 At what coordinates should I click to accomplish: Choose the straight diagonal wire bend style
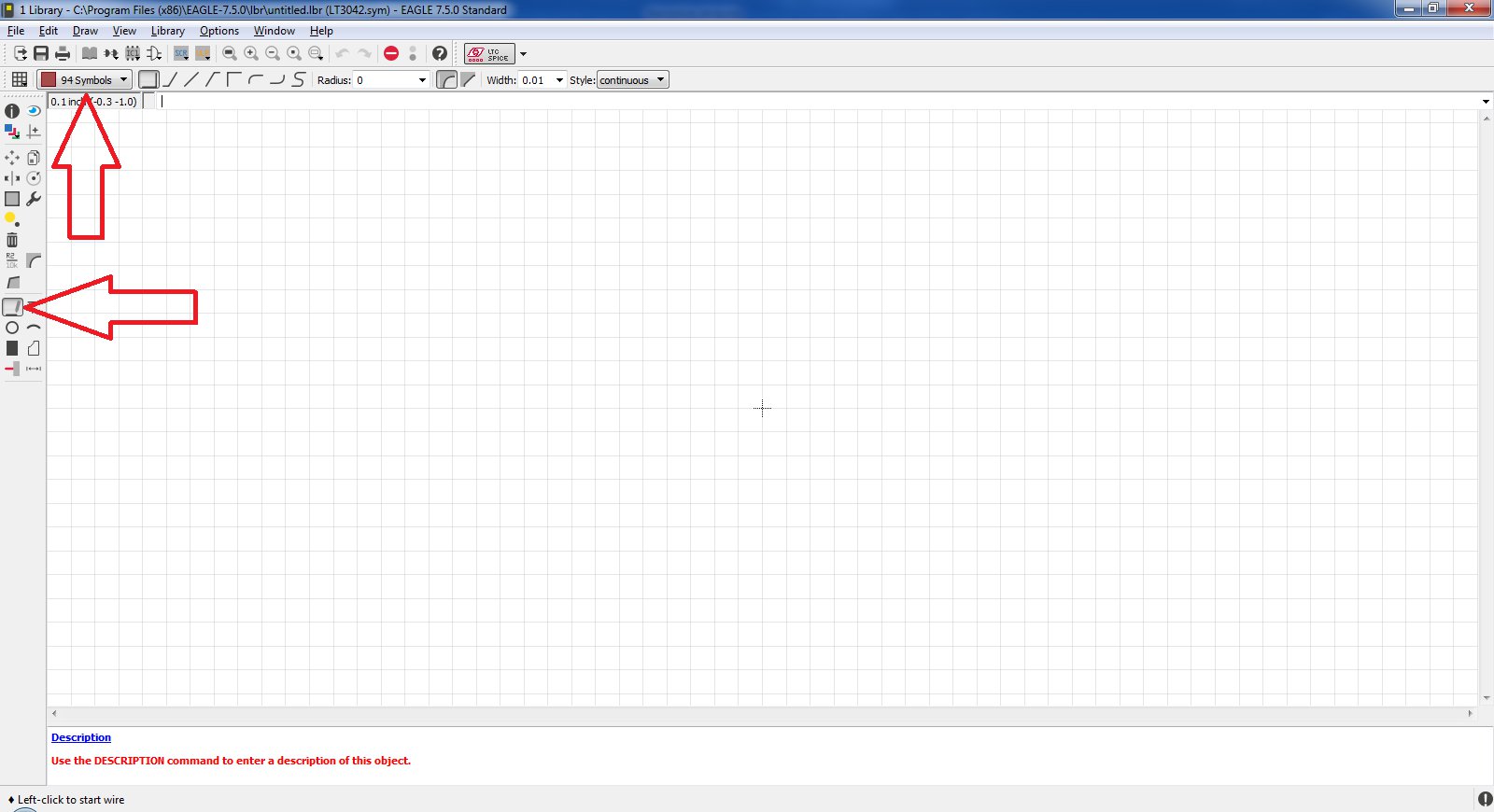click(191, 79)
